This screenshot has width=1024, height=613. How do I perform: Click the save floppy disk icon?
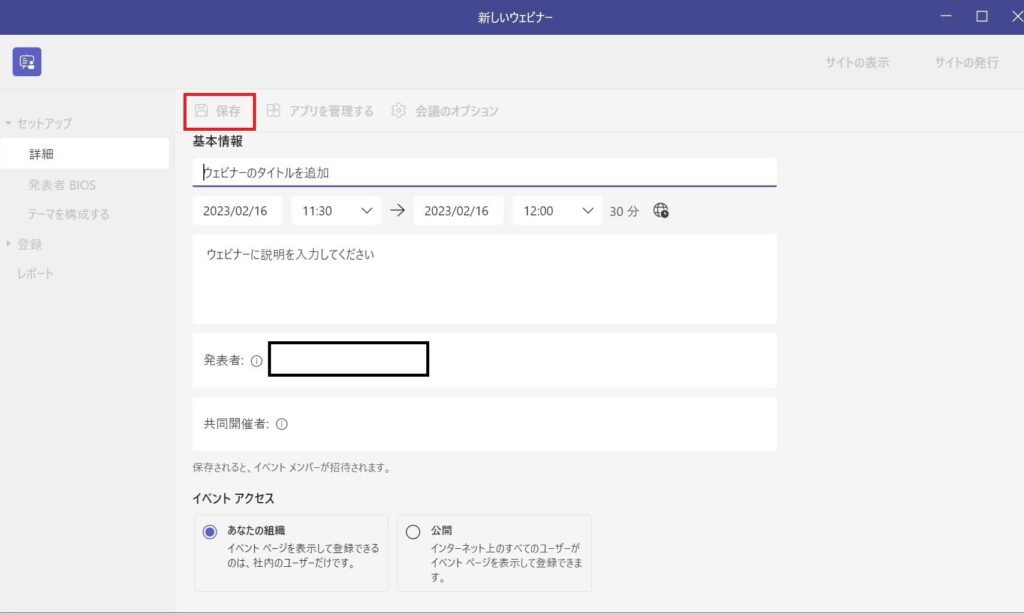[201, 111]
